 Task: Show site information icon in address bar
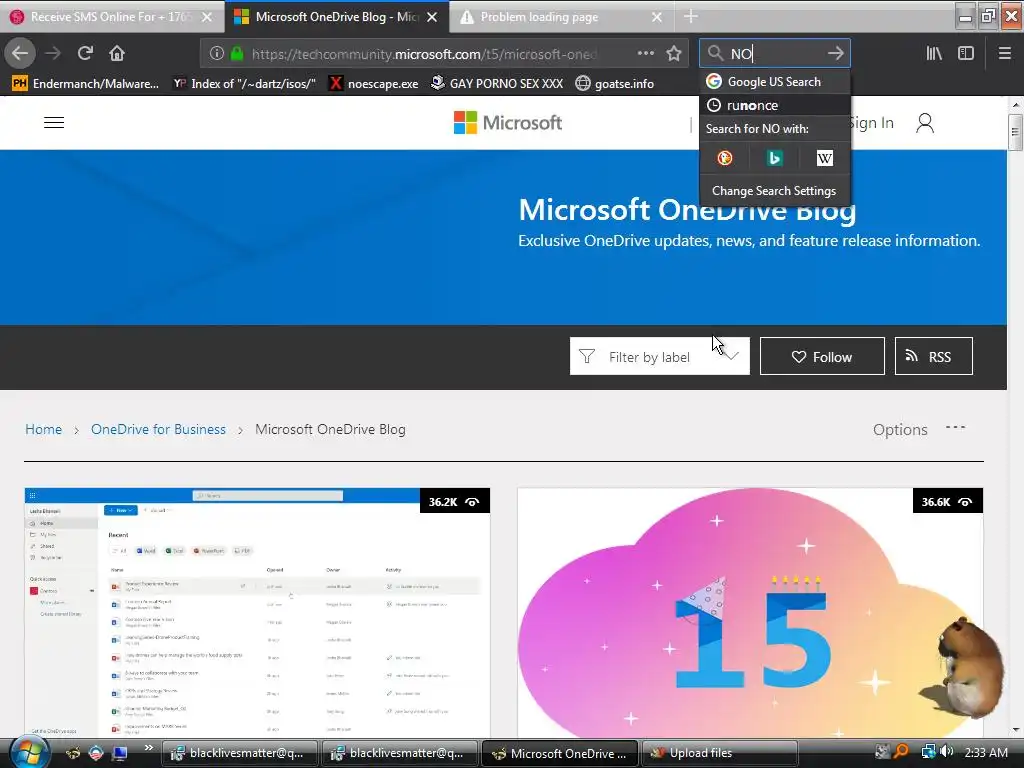click(217, 54)
